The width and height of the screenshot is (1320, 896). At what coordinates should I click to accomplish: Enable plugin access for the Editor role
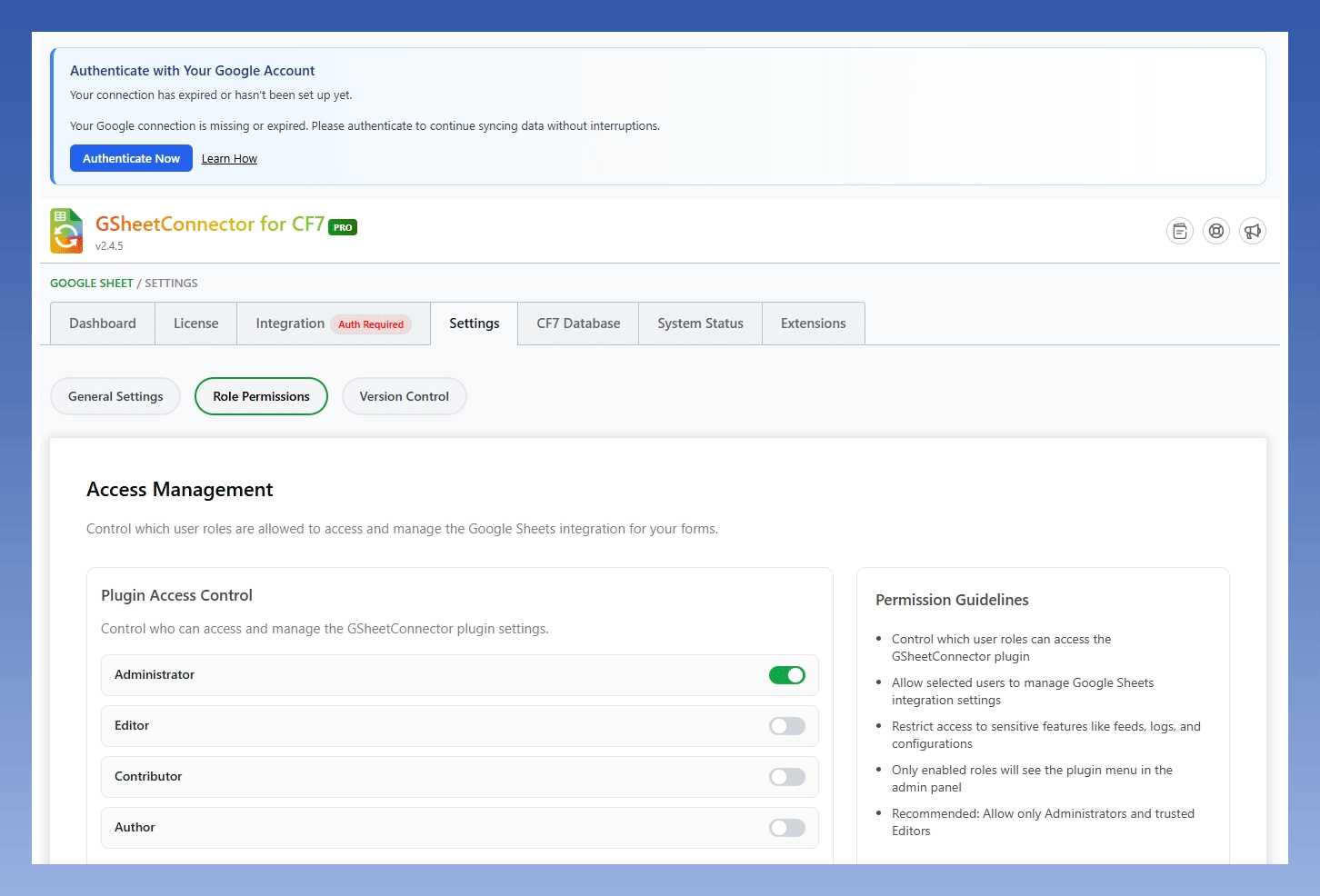[x=787, y=726]
